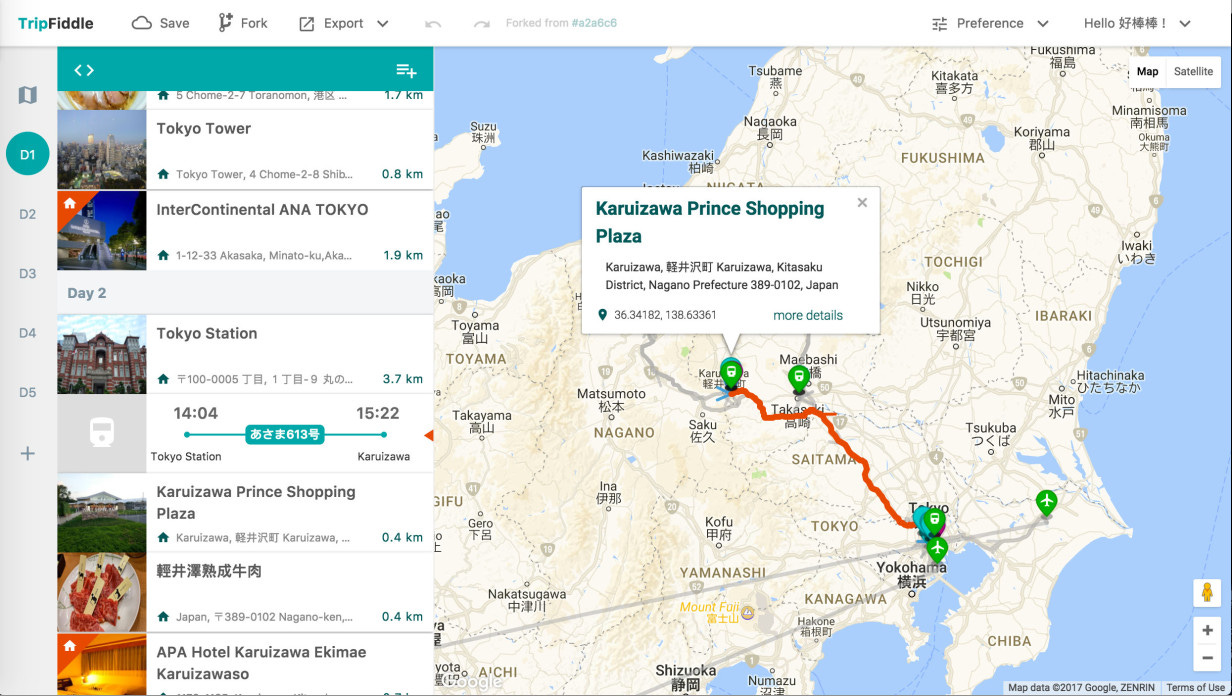Click the 0.8 km distance for Tokyo Tower
This screenshot has width=1232, height=696.
402,174
